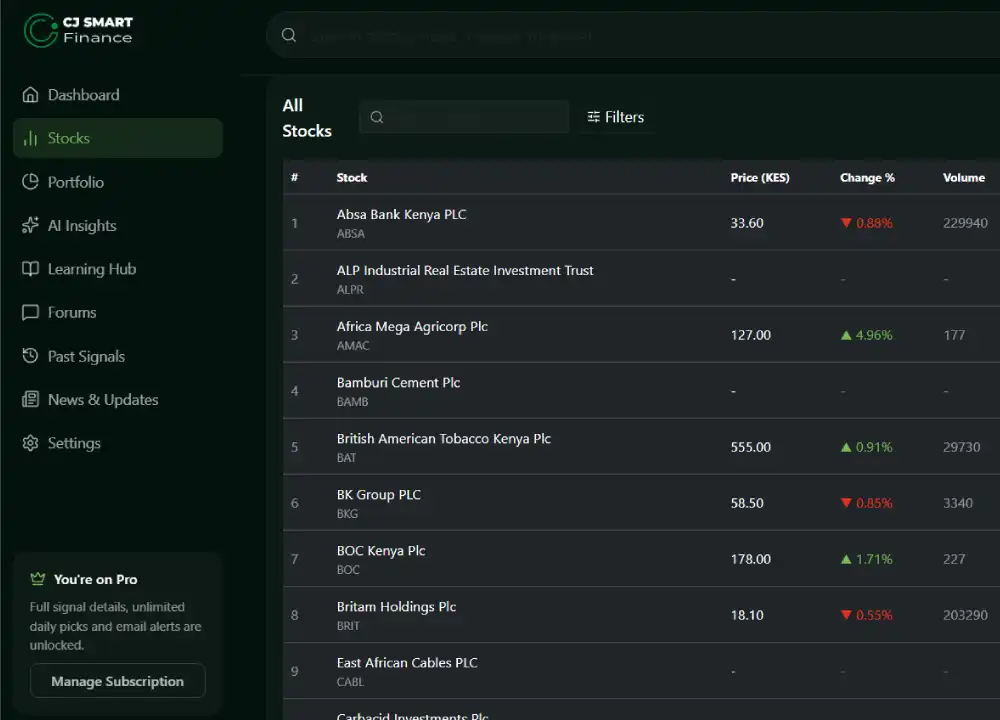Open Absa Bank Kenya PLC stock

point(401,214)
